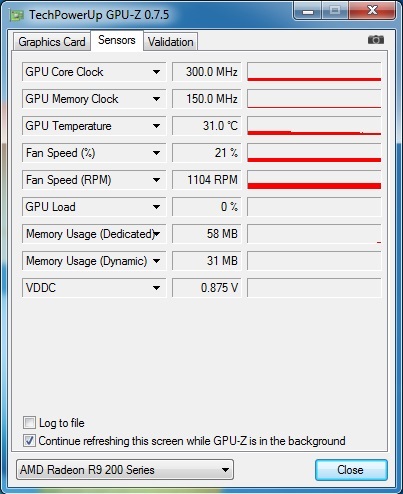Open the Fan Speed (RPM) dropdown
The height and width of the screenshot is (494, 403).
tap(156, 180)
